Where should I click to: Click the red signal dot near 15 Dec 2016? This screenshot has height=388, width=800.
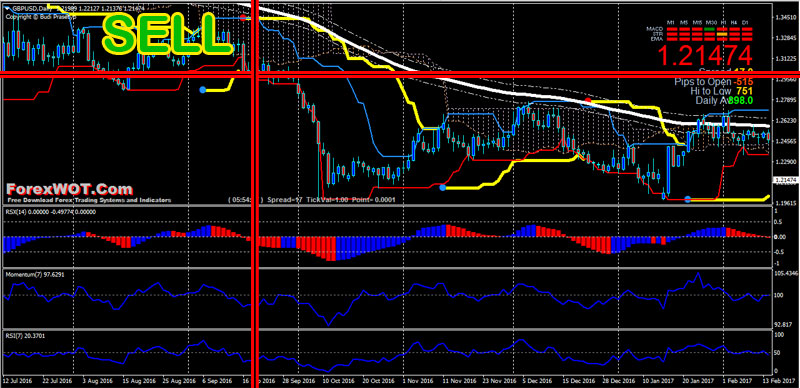pyautogui.click(x=588, y=101)
